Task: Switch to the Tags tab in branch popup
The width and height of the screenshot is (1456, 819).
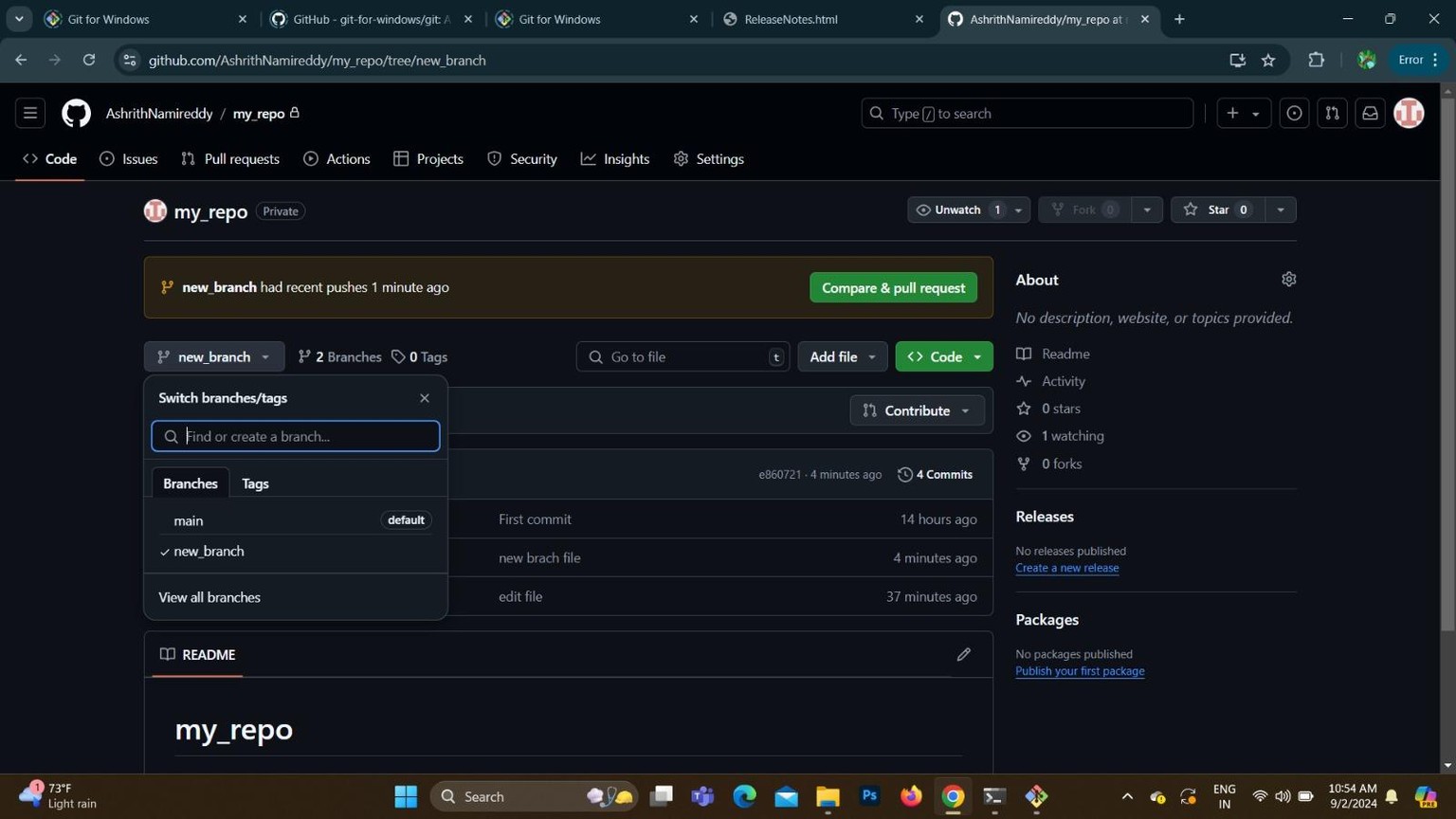Action: 255,483
